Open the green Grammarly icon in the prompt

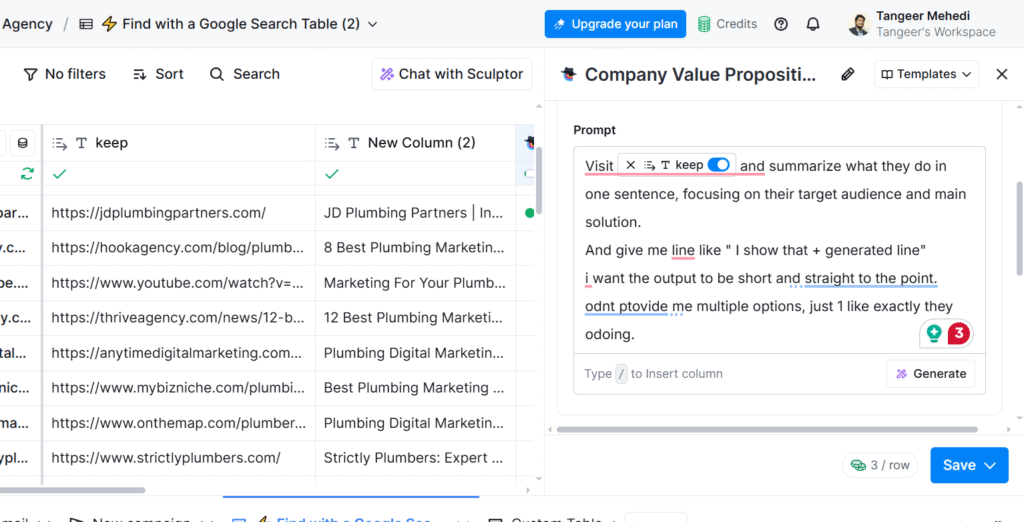(x=934, y=333)
